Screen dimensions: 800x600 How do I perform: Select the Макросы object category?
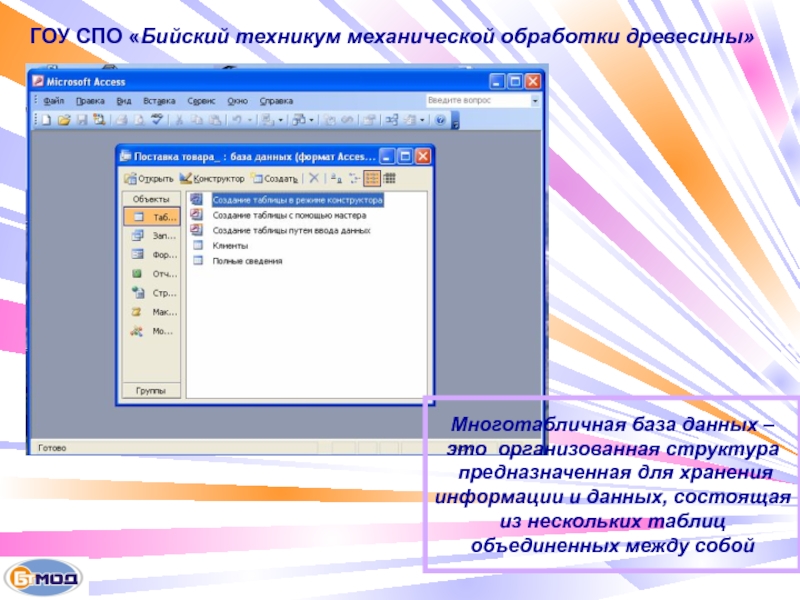click(152, 312)
